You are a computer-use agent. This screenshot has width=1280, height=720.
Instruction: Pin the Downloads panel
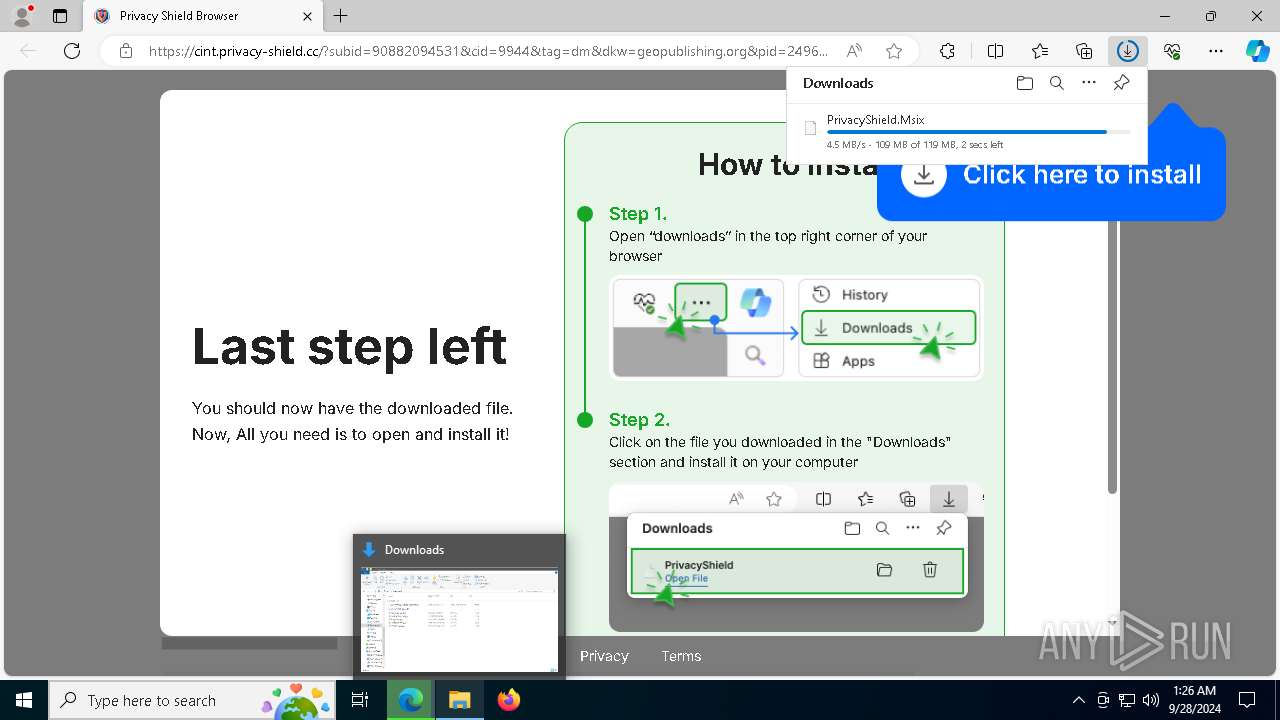(1121, 83)
